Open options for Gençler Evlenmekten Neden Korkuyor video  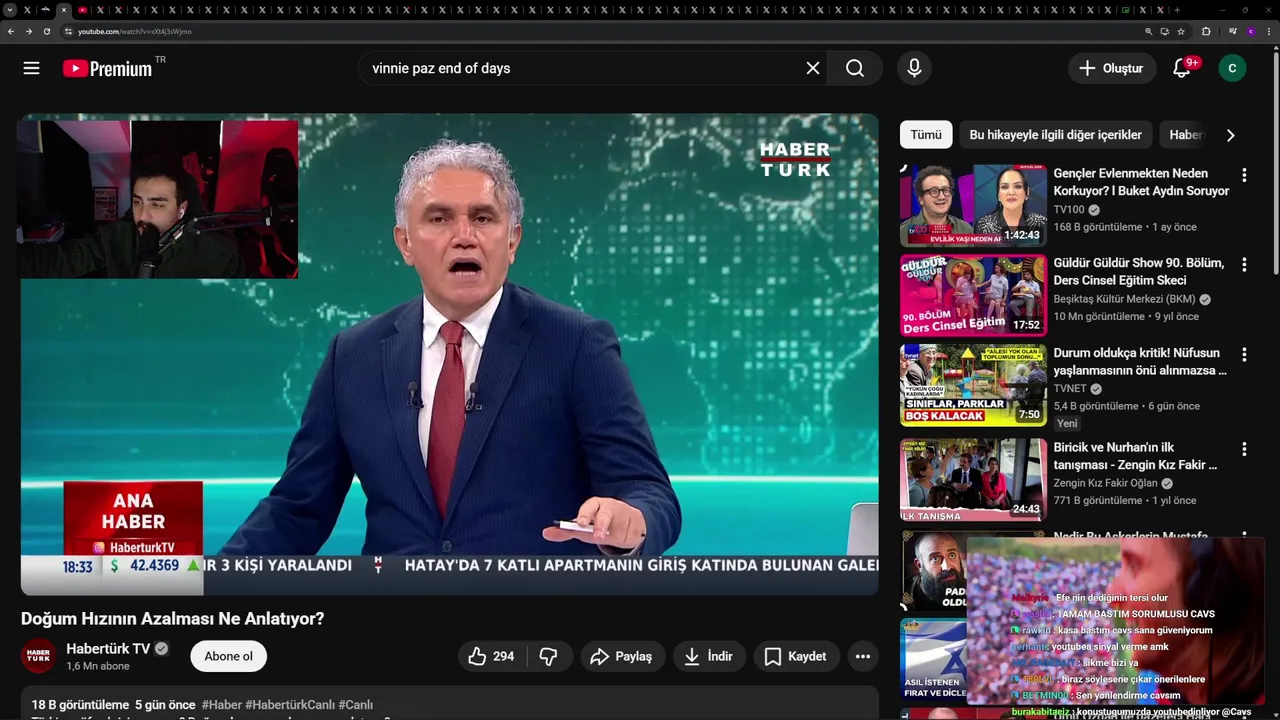(1244, 175)
